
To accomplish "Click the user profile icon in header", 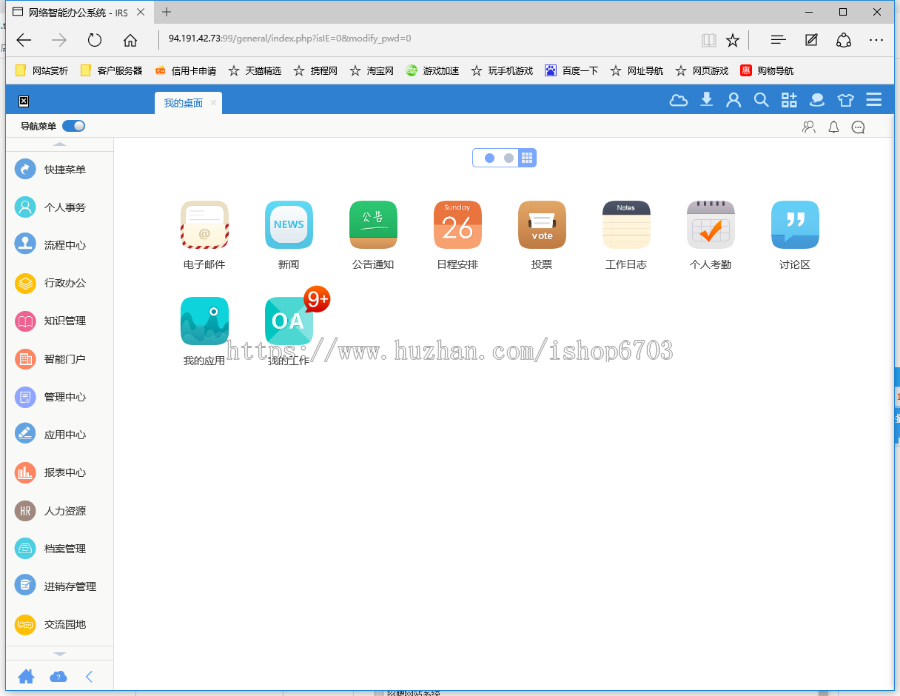I will point(734,100).
